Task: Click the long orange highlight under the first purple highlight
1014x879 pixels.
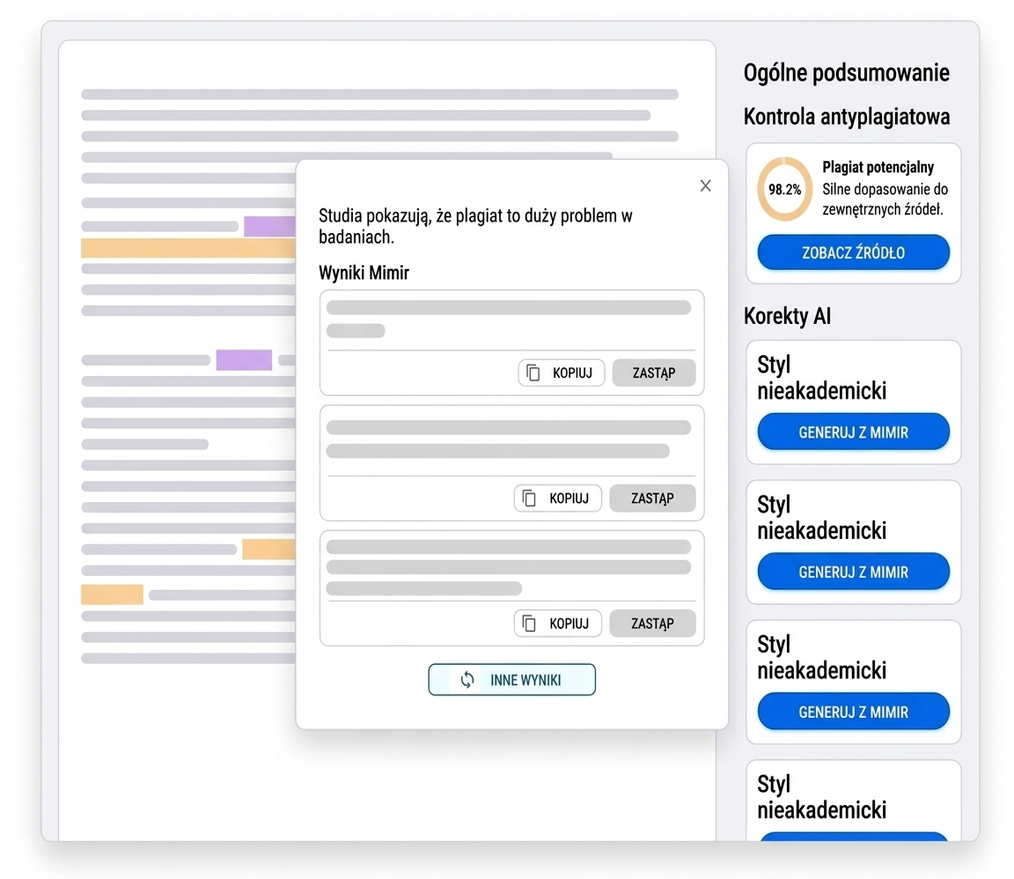Action: click(x=188, y=248)
